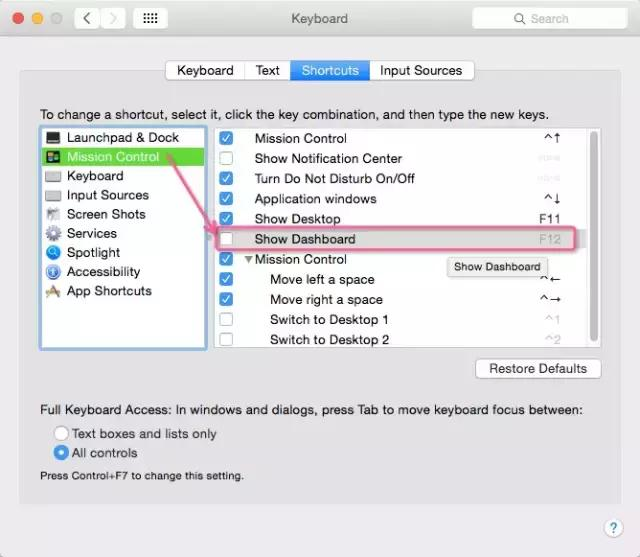Image resolution: width=640 pixels, height=557 pixels.
Task: Enable the Show Dashboard checkbox
Action: click(x=226, y=239)
